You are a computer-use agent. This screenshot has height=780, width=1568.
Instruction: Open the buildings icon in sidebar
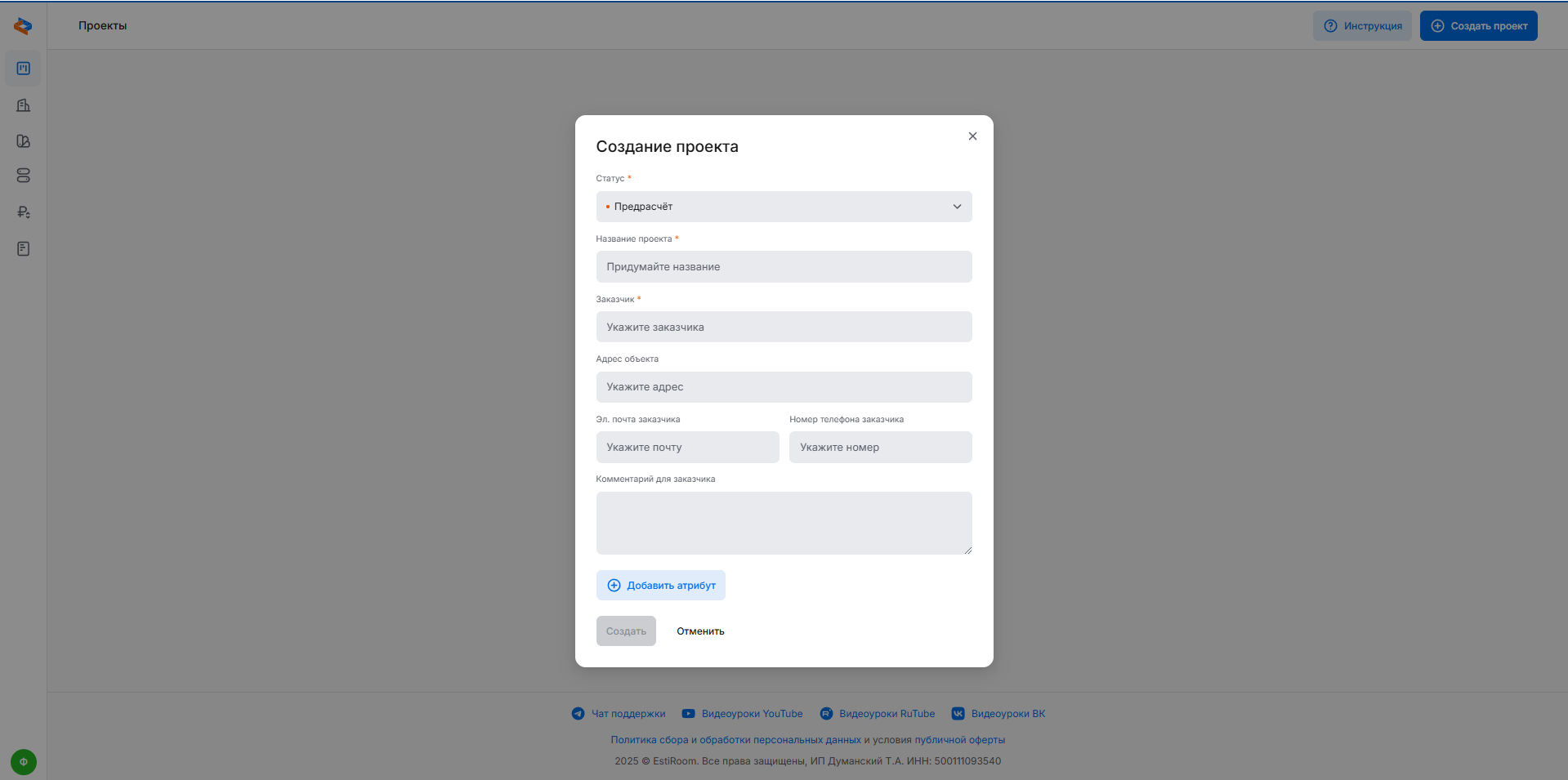(x=23, y=105)
